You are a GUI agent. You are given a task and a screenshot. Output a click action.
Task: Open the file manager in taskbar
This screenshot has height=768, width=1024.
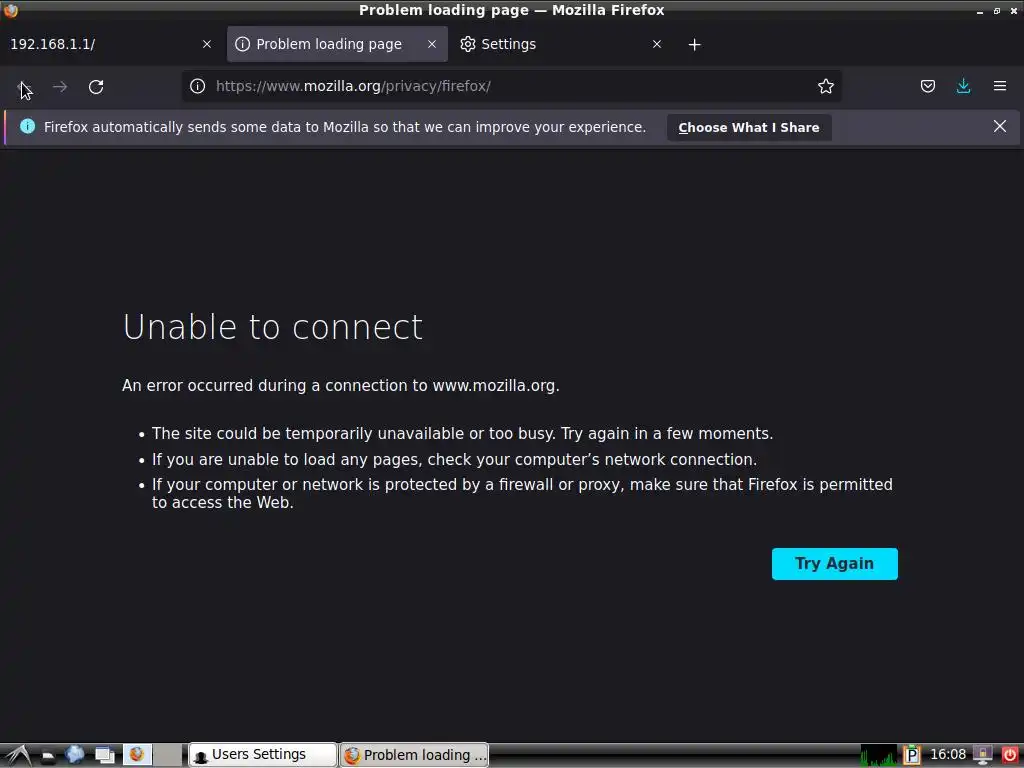(x=47, y=756)
